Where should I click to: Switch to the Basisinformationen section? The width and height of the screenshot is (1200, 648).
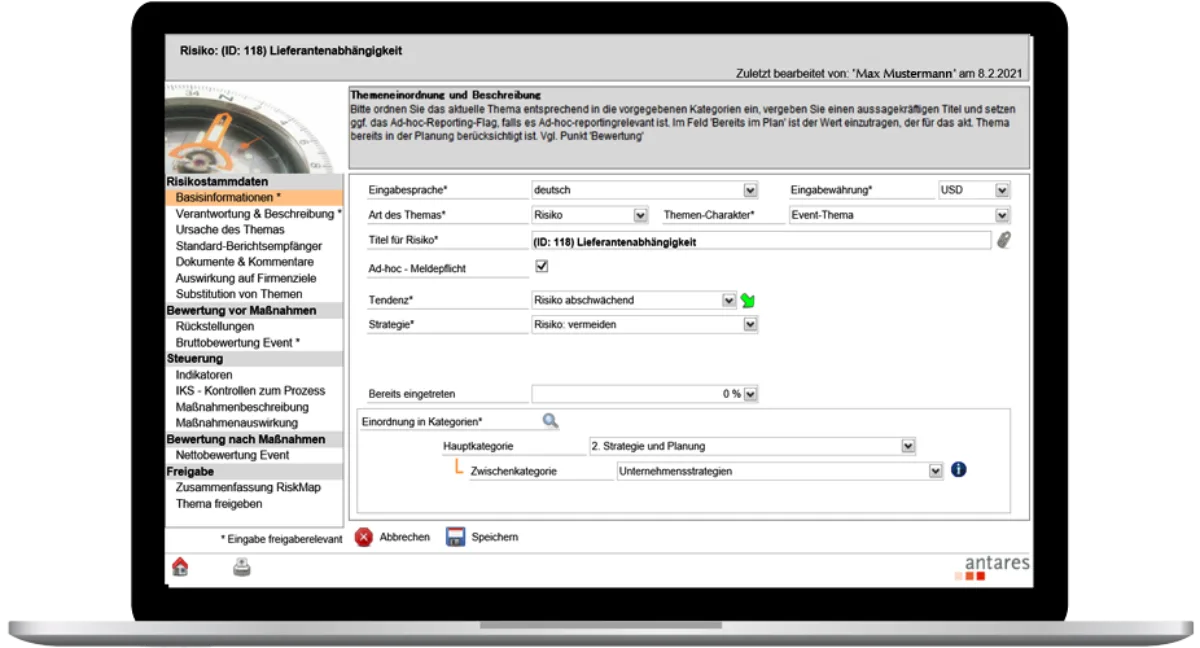(x=228, y=198)
